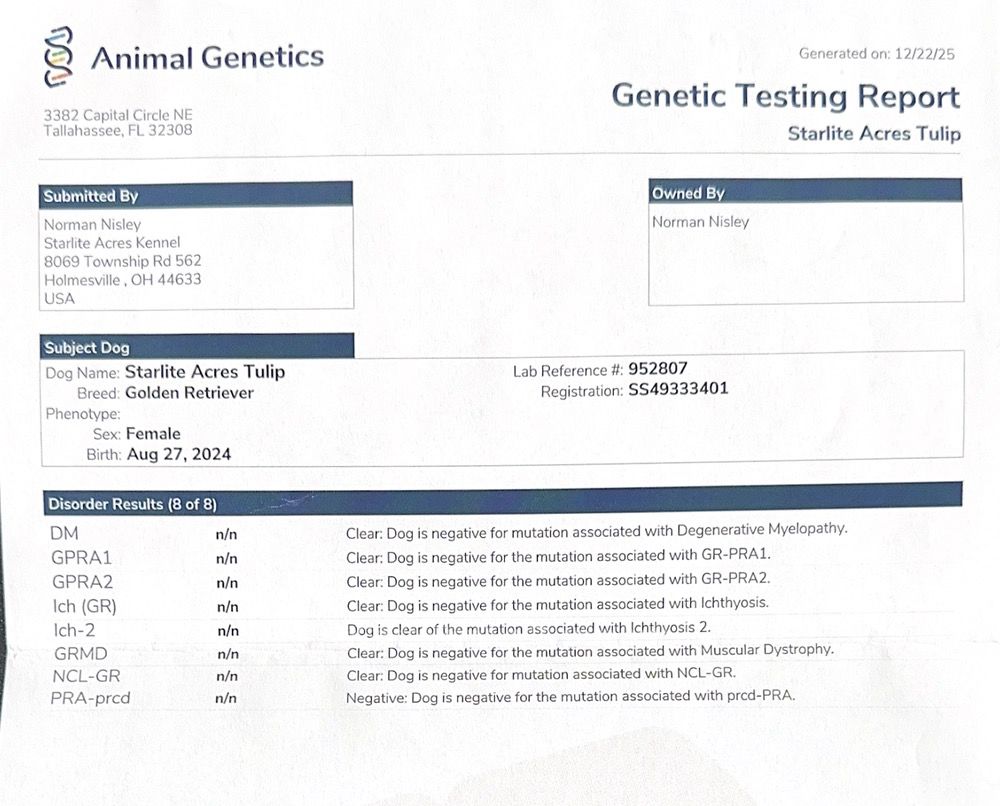Select the breed value Golden Retriever
1000x806 pixels.
point(189,393)
